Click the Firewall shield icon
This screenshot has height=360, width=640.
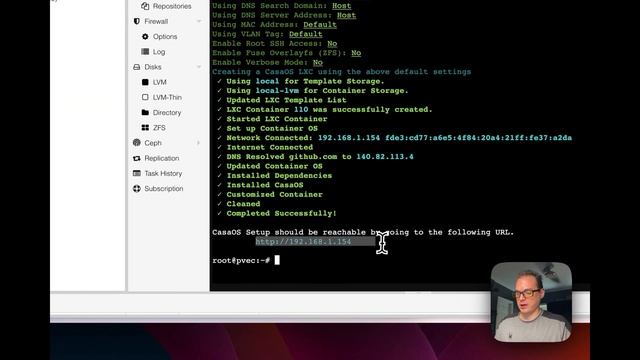click(x=137, y=21)
